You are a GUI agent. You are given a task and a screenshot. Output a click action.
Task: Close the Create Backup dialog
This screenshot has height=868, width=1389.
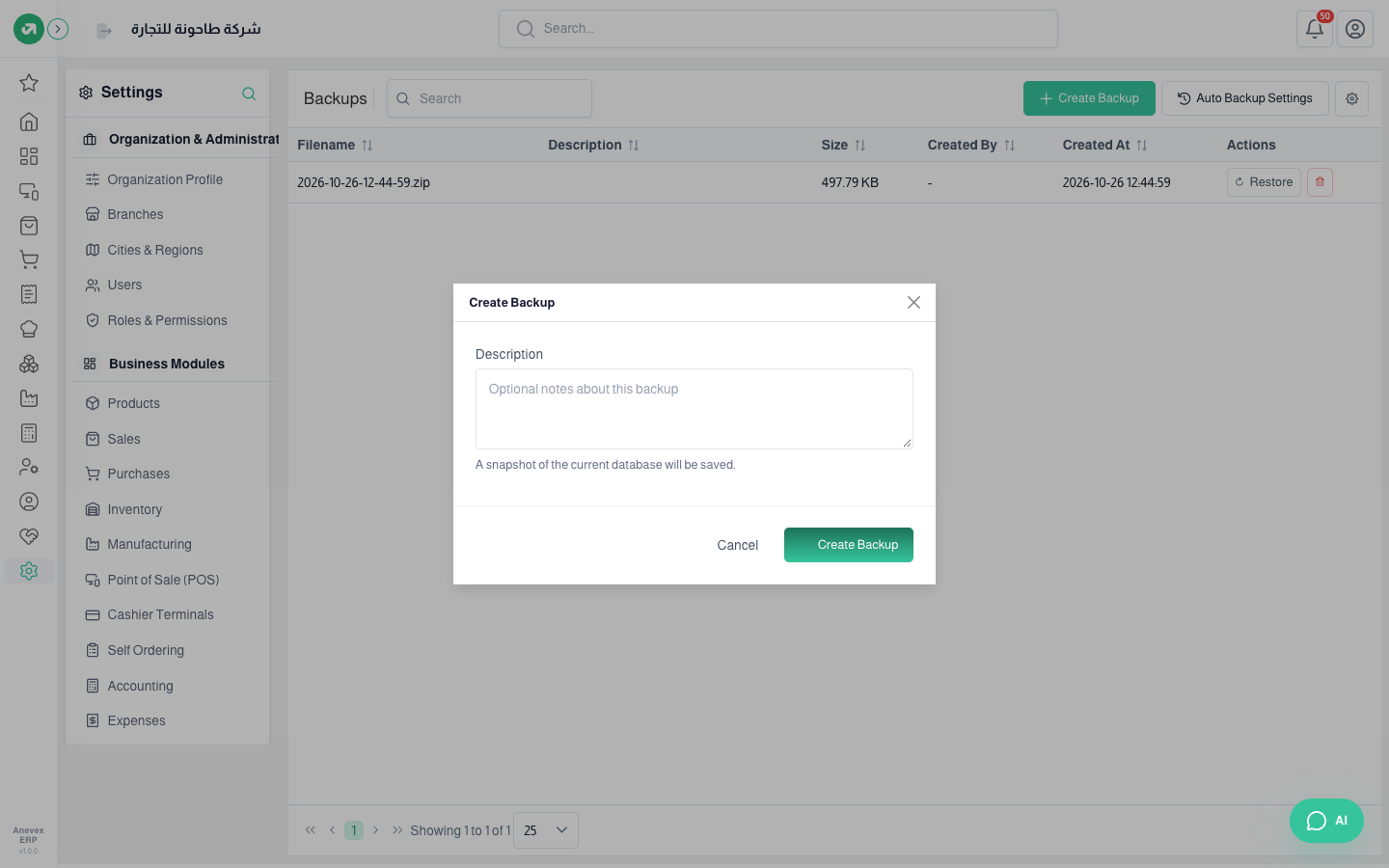pyautogui.click(x=913, y=303)
